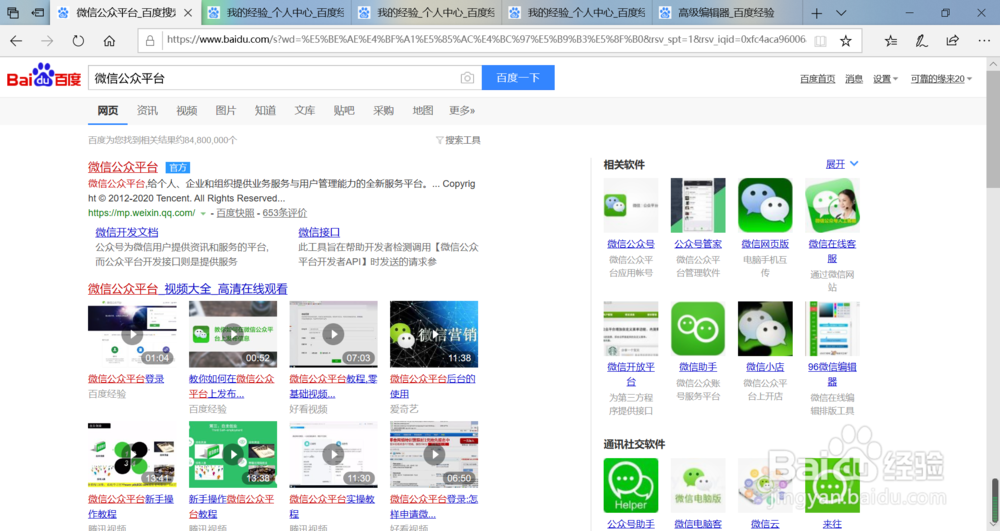Image resolution: width=1000 pixels, height=531 pixels.
Task: Open 公众号助手 Helper icon
Action: pyautogui.click(x=631, y=485)
